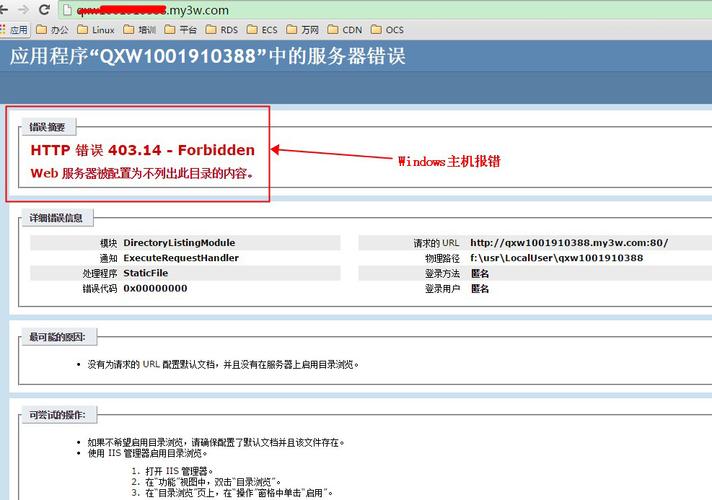Click the 没有为请求的 URL 配置默认文档 bullet

pyautogui.click(x=222, y=364)
